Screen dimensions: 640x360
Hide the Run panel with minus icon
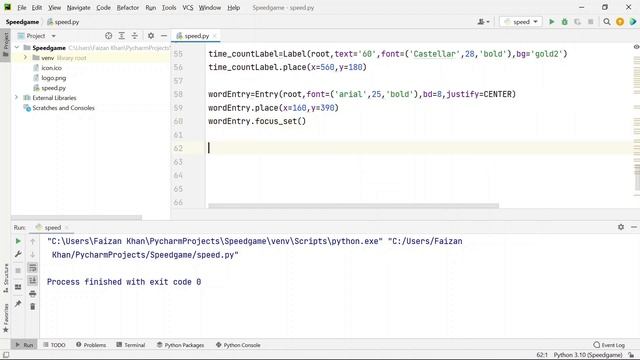(x=633, y=227)
